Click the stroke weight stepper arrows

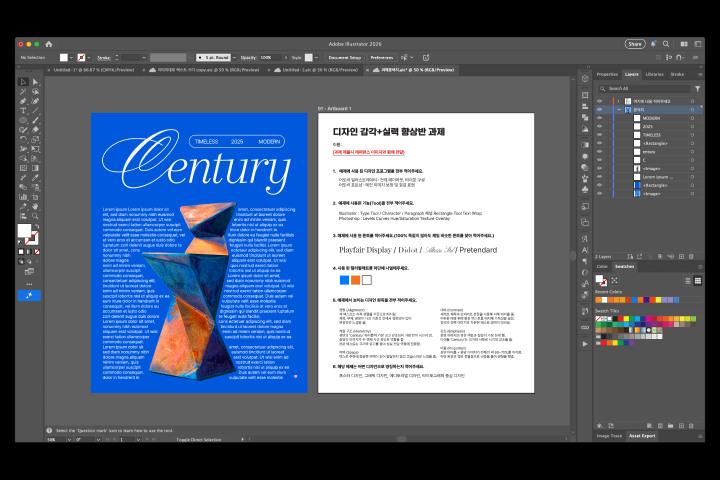pyautogui.click(x=117, y=58)
